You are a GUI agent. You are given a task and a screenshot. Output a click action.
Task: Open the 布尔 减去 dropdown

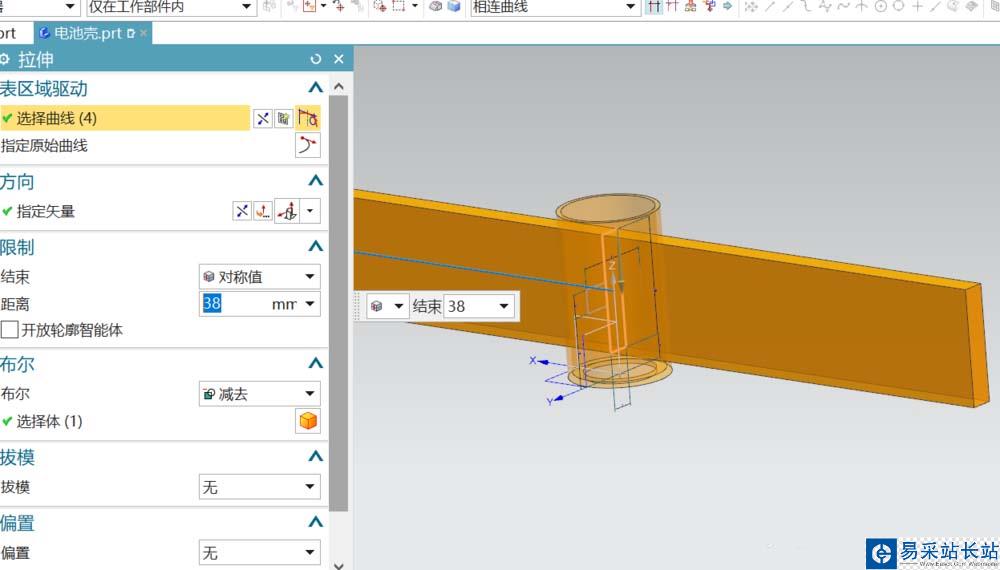tap(260, 394)
